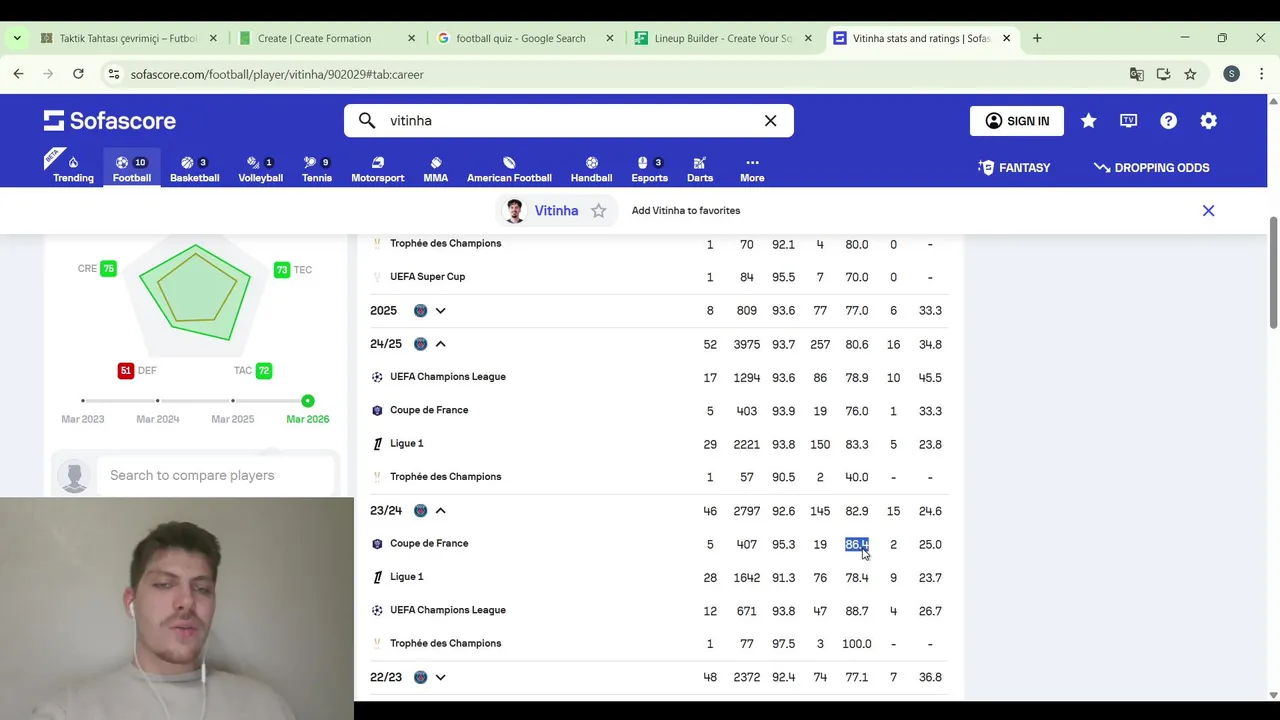Bookmark this page with the star

point(1190,74)
